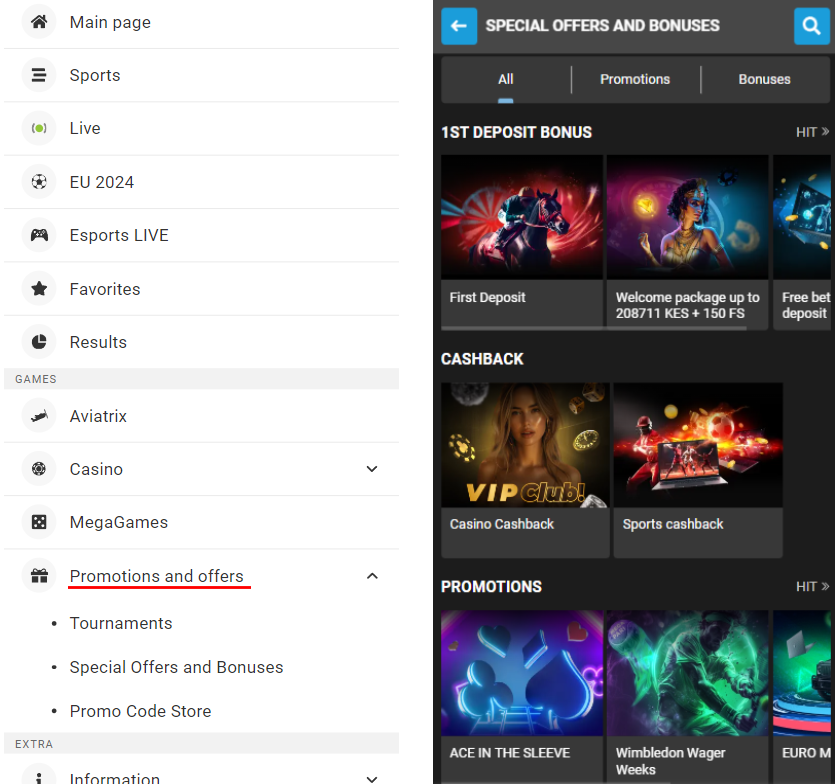Switch to the Bonuses tab
Image resolution: width=835 pixels, height=784 pixels.
[x=764, y=79]
